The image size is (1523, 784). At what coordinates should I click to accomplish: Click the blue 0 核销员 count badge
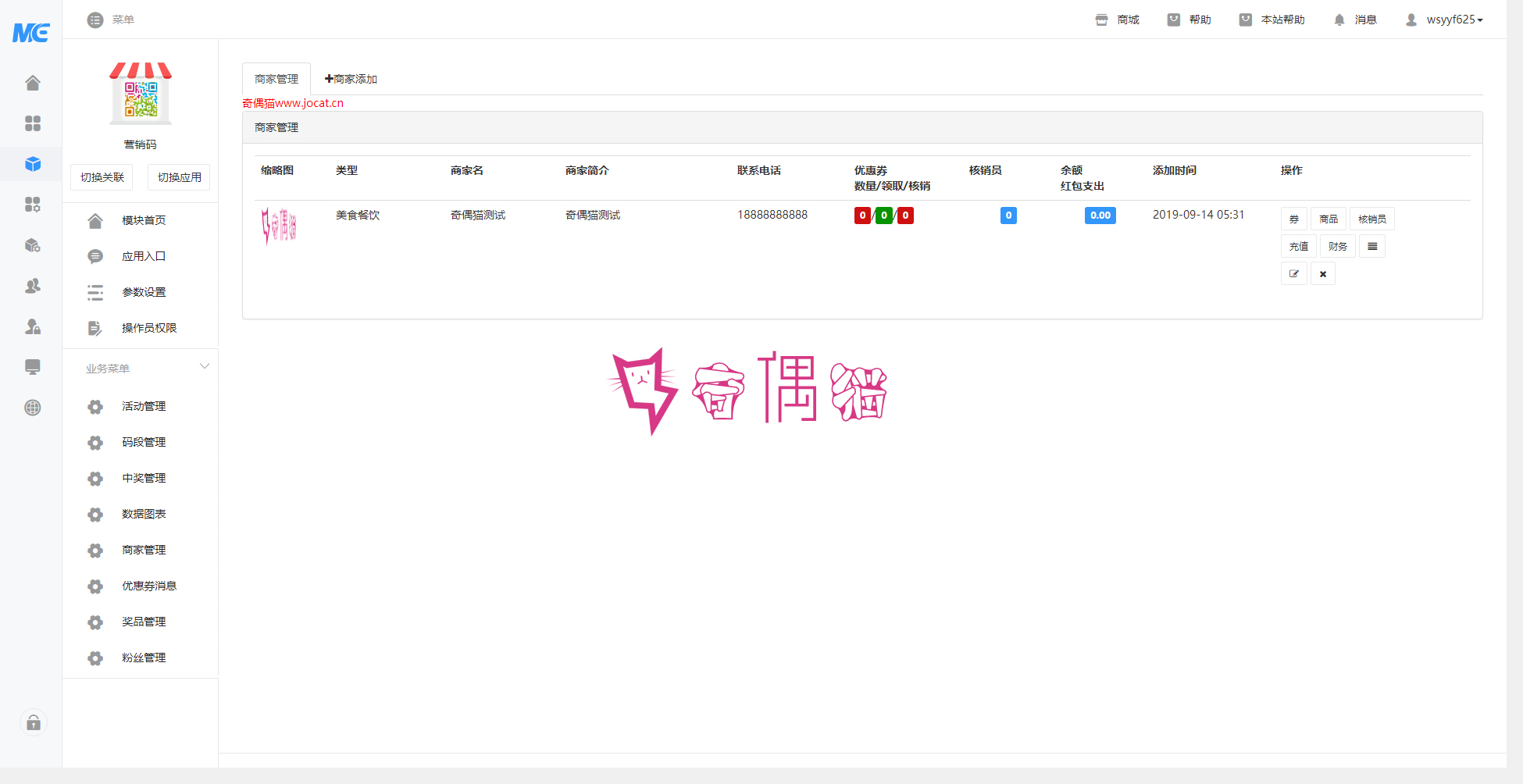pos(1008,216)
